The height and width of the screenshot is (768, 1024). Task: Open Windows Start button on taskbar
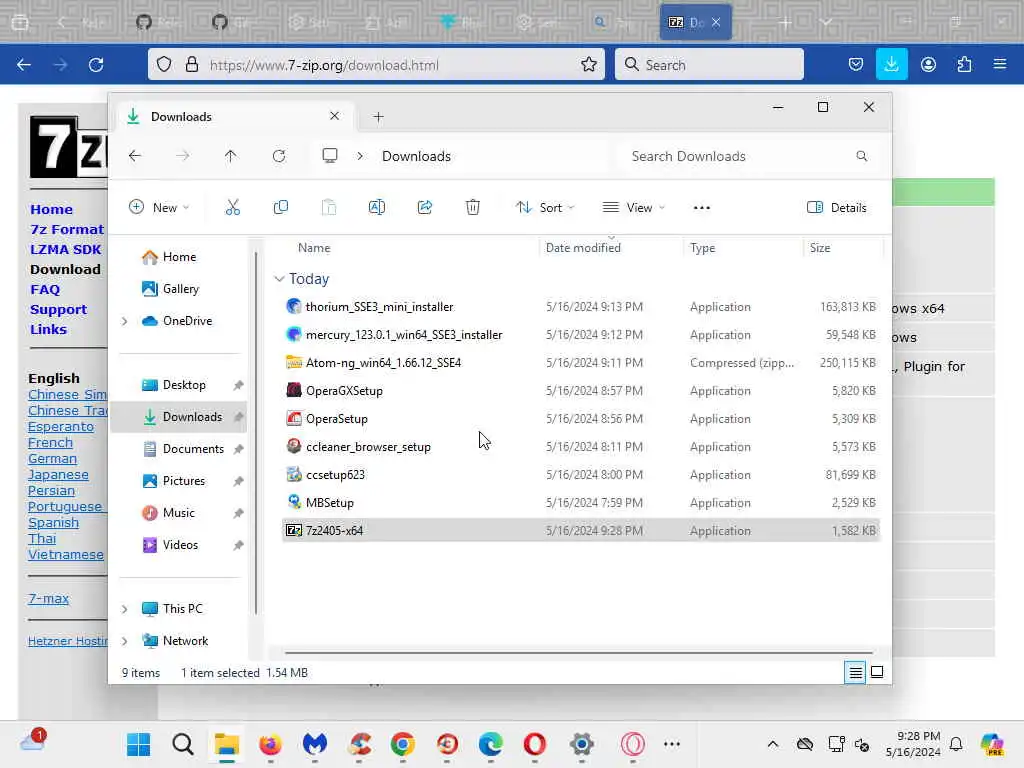pyautogui.click(x=138, y=744)
